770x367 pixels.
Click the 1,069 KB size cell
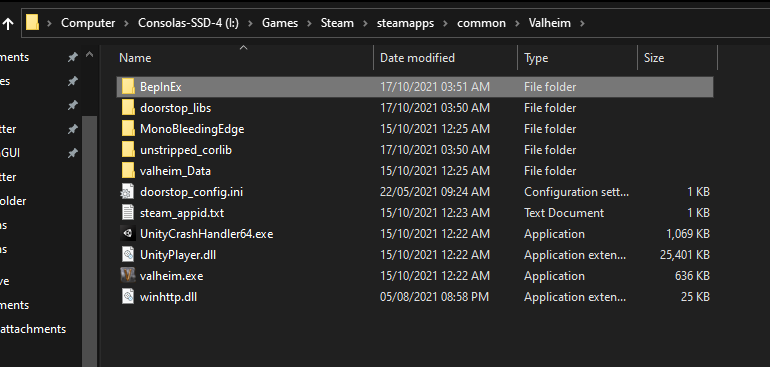point(688,234)
